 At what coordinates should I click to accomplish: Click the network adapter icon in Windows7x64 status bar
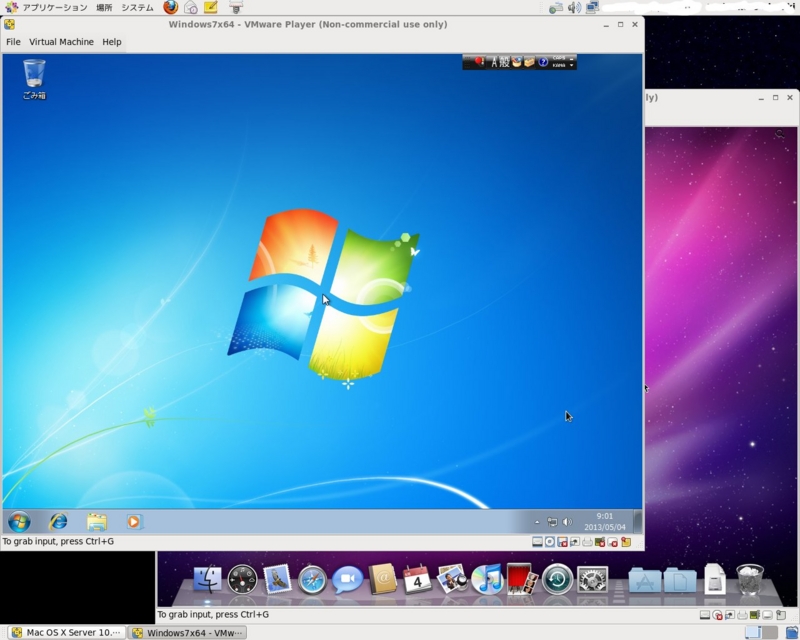[x=574, y=542]
